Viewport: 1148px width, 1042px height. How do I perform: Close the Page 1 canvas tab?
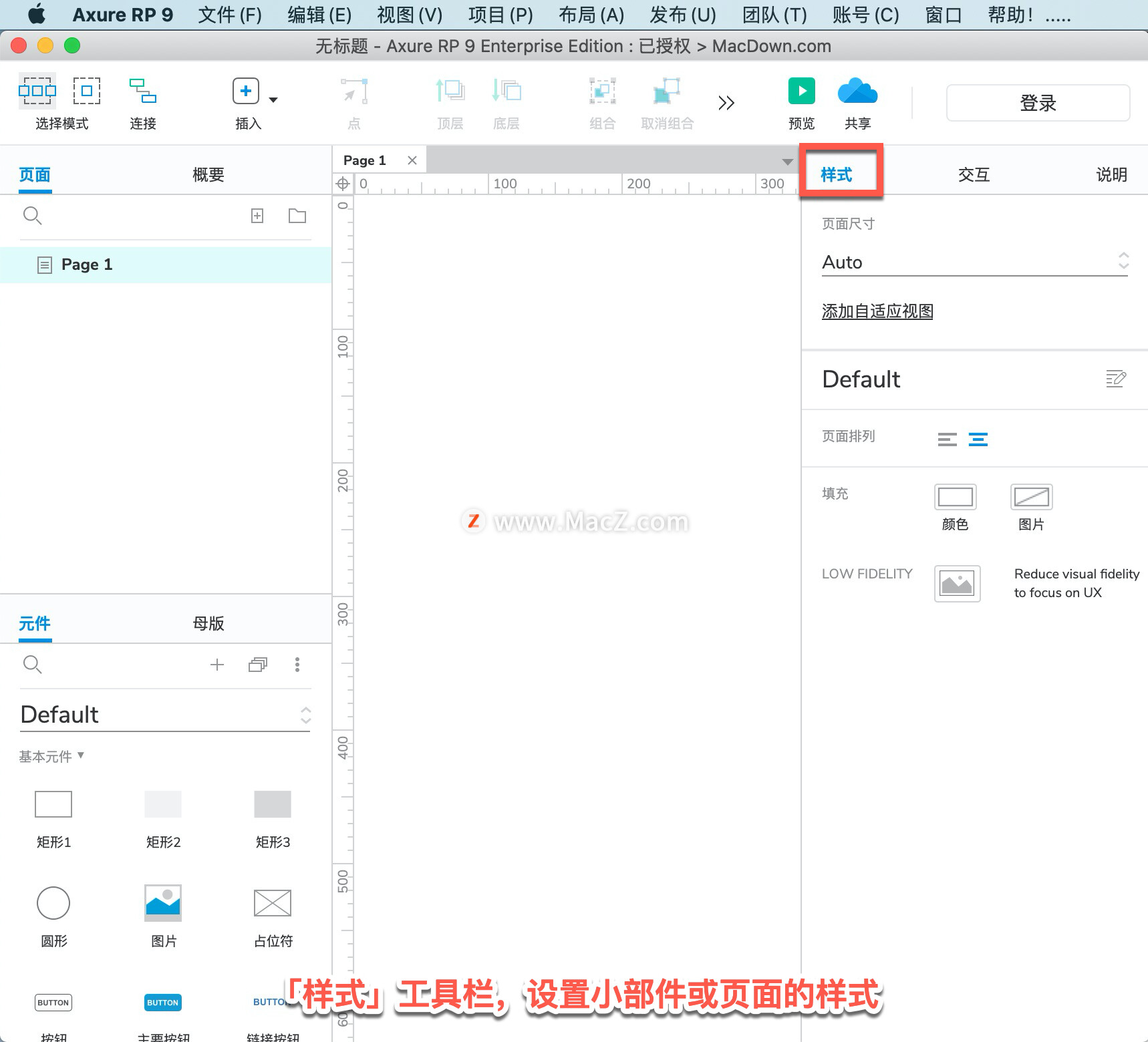coord(412,160)
